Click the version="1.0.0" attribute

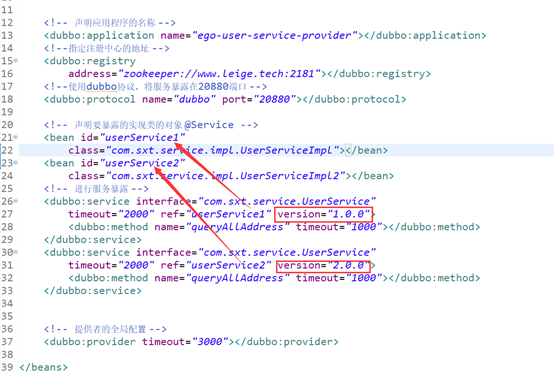click(323, 214)
